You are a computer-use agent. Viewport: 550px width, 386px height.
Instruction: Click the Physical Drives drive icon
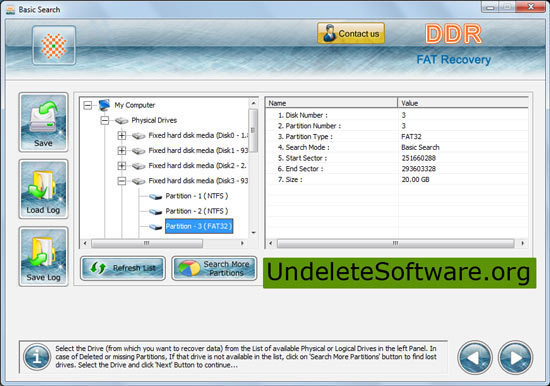coord(121,121)
